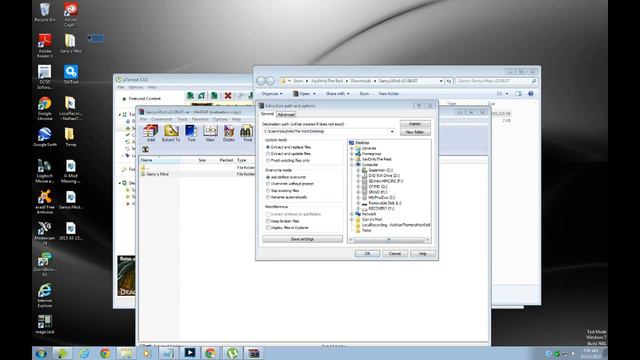This screenshot has width=640, height=360.
Task: Click the up-folder icon below WinRAR toolbar
Action: pos(145,149)
